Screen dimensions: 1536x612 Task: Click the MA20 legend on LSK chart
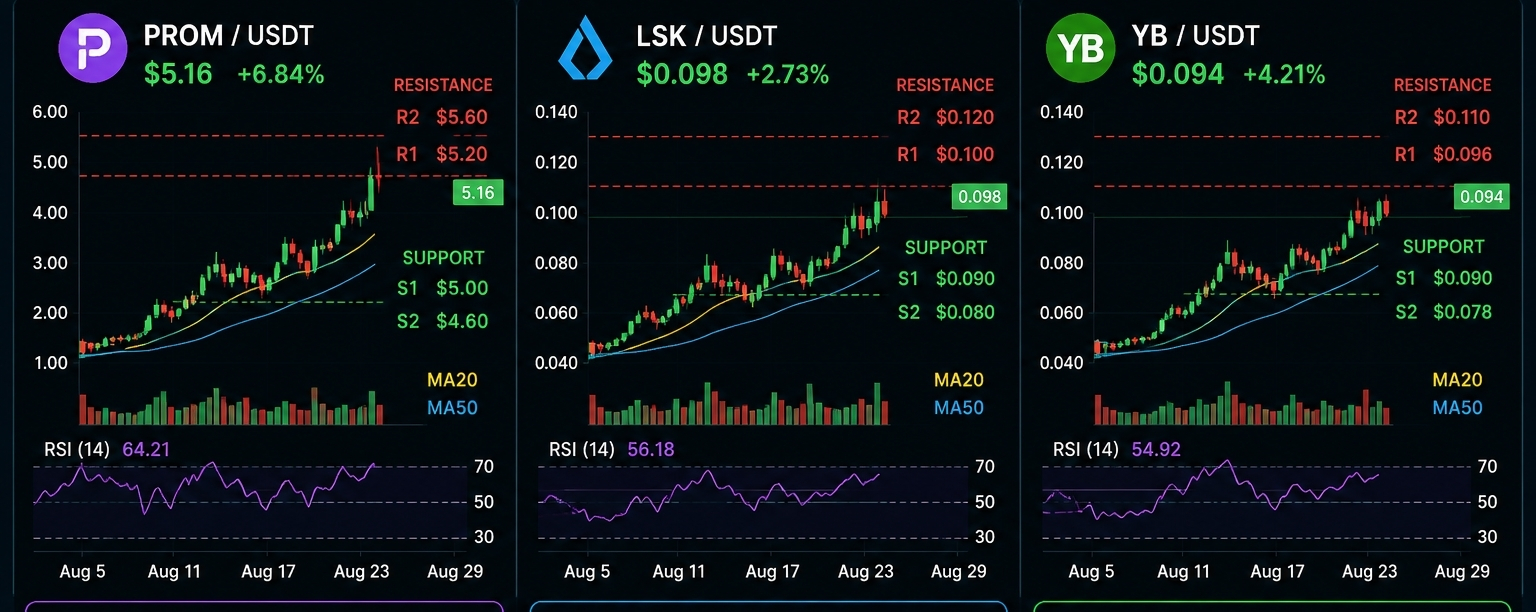[x=959, y=380]
